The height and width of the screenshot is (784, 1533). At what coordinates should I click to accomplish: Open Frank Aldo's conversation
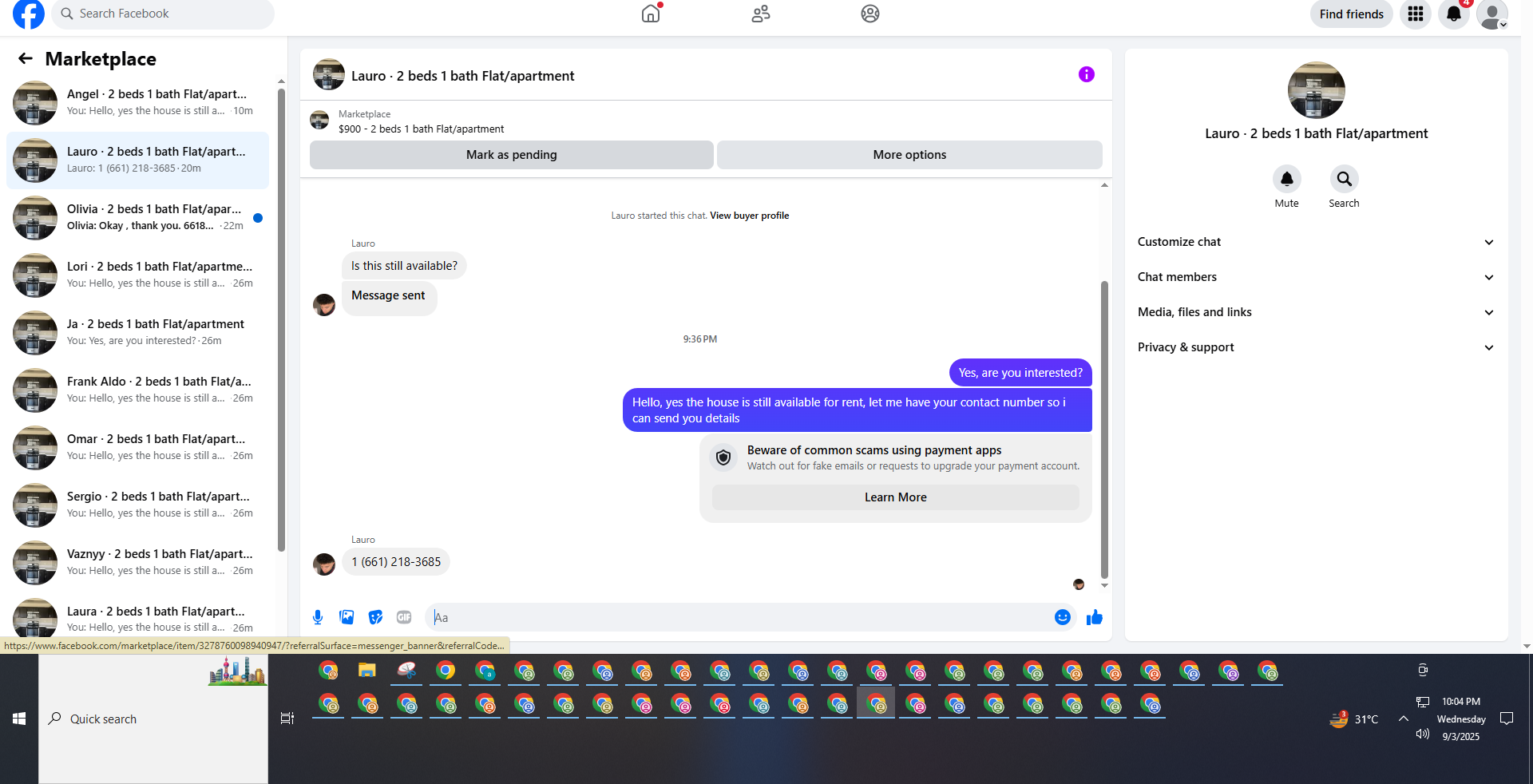tap(137, 390)
